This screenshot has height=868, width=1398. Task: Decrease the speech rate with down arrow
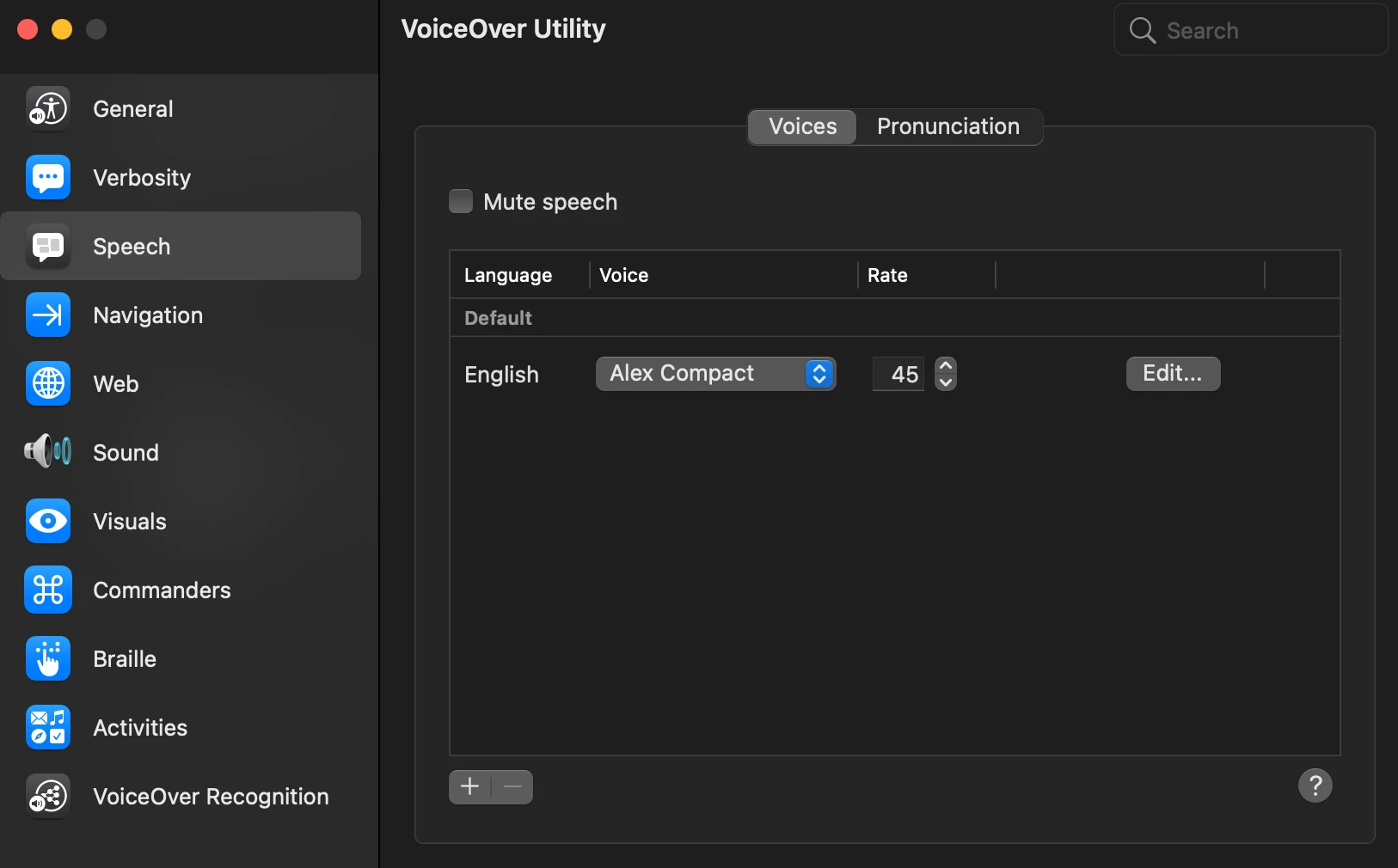coord(946,382)
